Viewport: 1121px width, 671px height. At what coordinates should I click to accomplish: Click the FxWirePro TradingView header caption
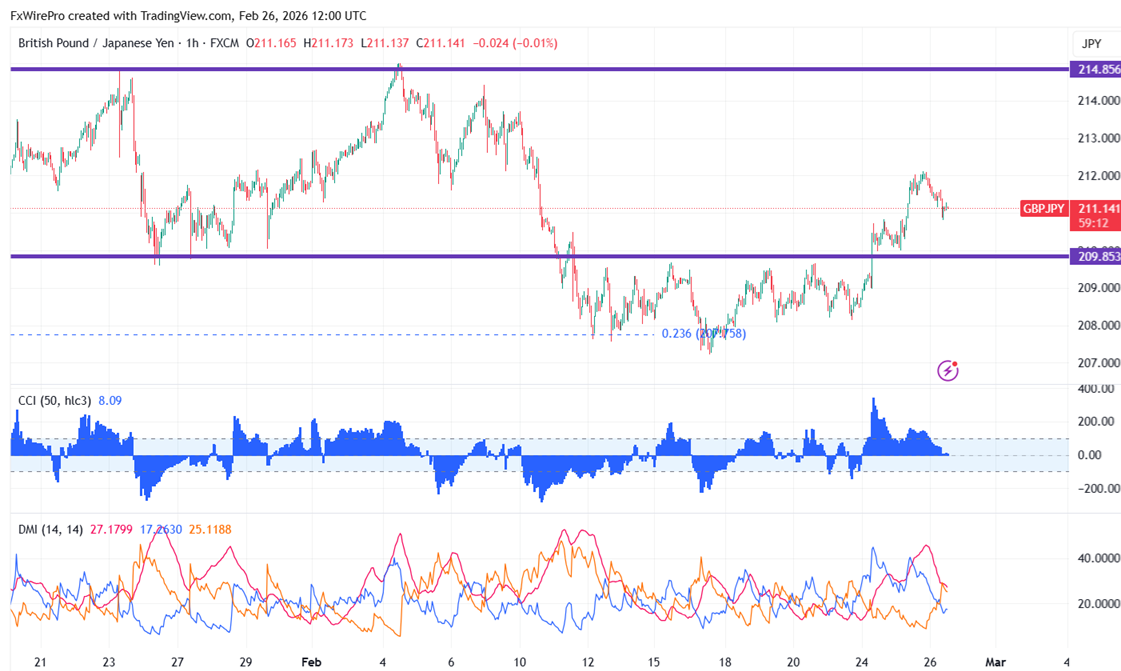pos(188,15)
